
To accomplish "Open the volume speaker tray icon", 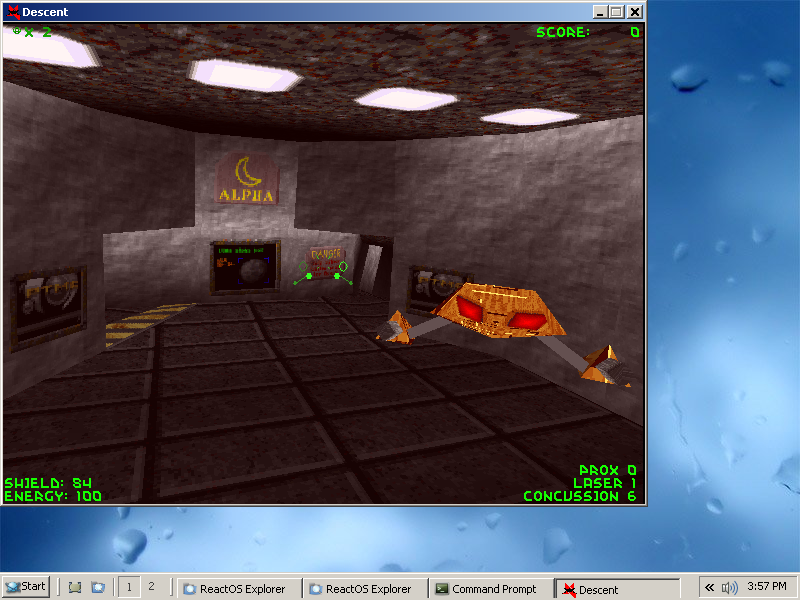I will pyautogui.click(x=729, y=588).
